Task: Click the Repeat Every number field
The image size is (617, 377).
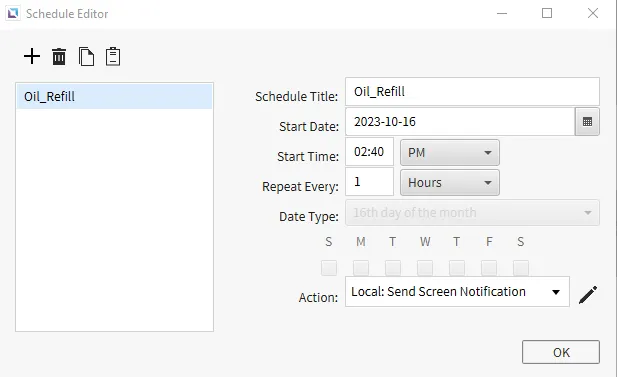Action: [369, 182]
